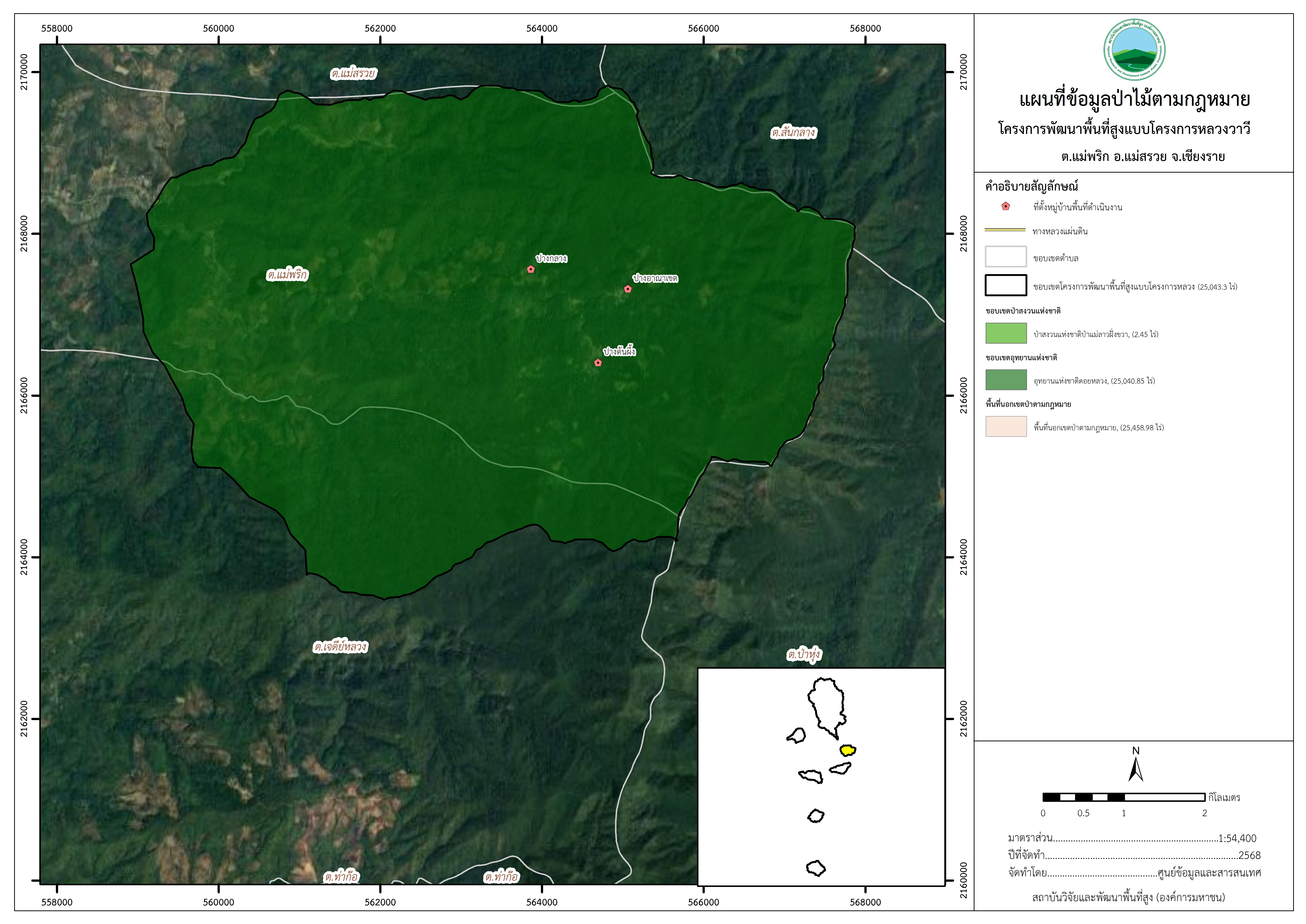Click the ต.สันกลาง subdistrict label on the map
The width and height of the screenshot is (1306, 924).
[793, 133]
